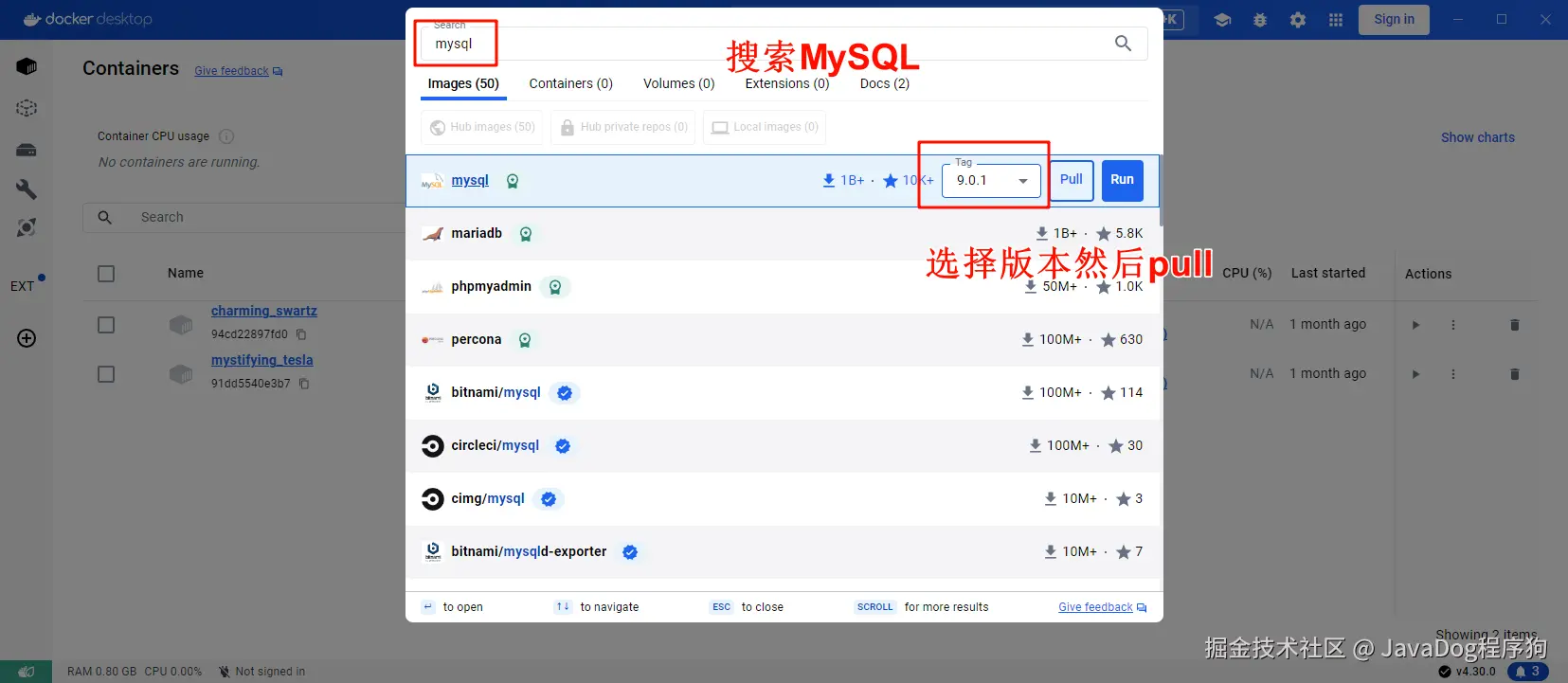
Task: Check the mystifying_tesla row checkbox
Action: coord(106,374)
